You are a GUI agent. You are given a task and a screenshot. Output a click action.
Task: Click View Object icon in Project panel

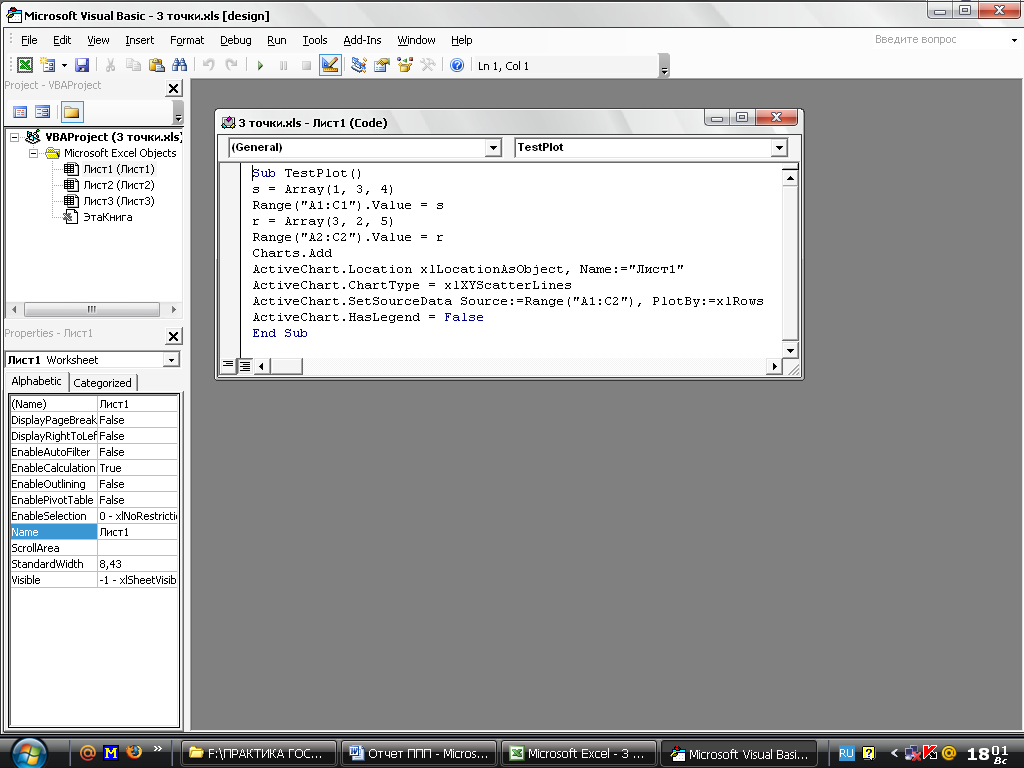pyautogui.click(x=42, y=112)
